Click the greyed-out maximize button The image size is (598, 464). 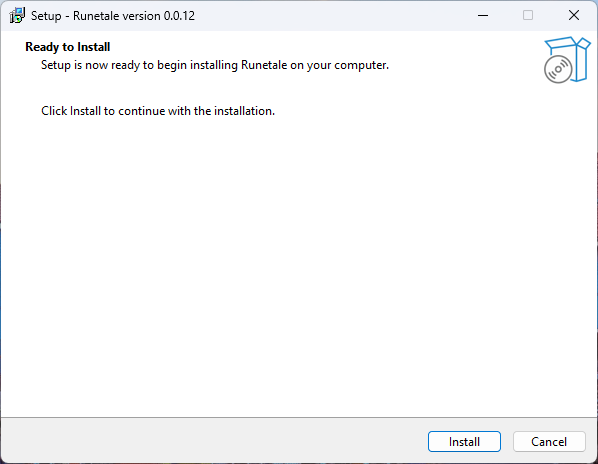pos(528,16)
